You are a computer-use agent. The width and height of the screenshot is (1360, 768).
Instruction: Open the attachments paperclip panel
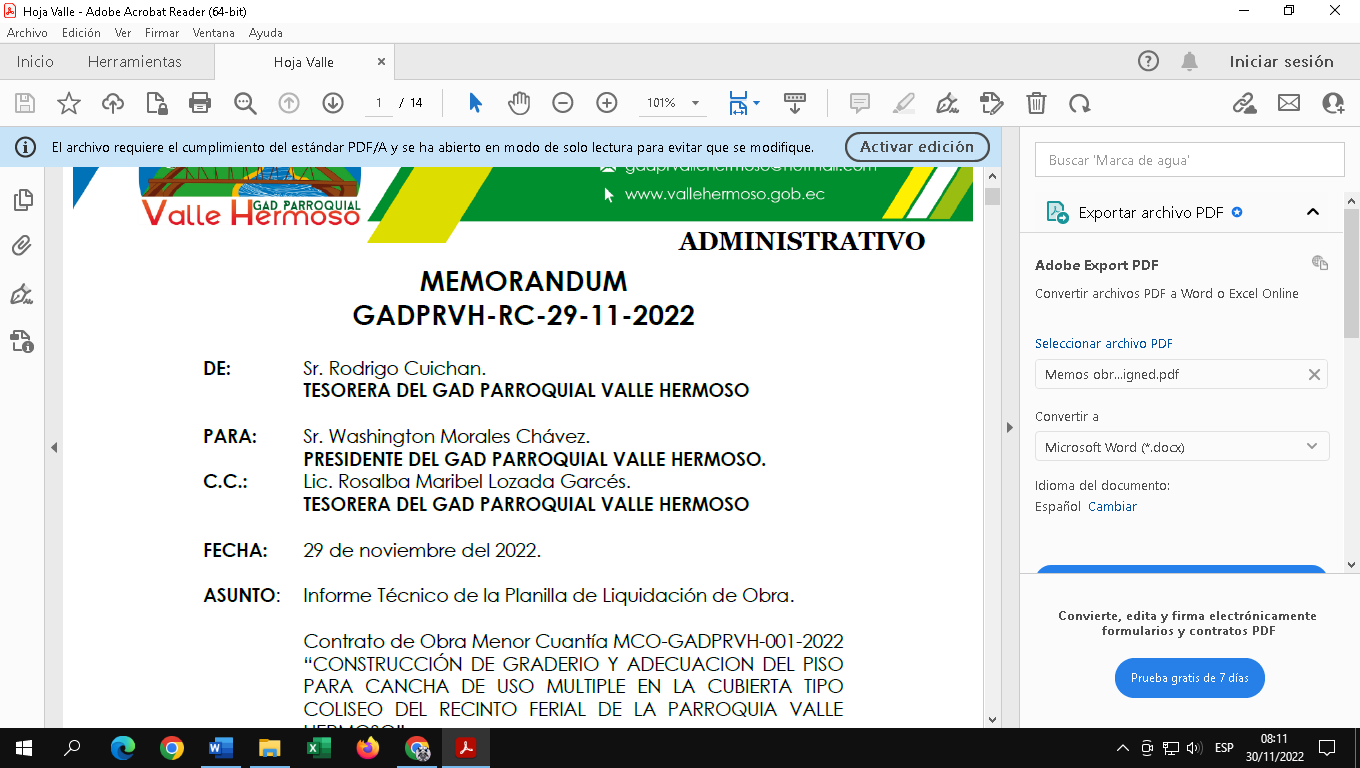pyautogui.click(x=22, y=246)
